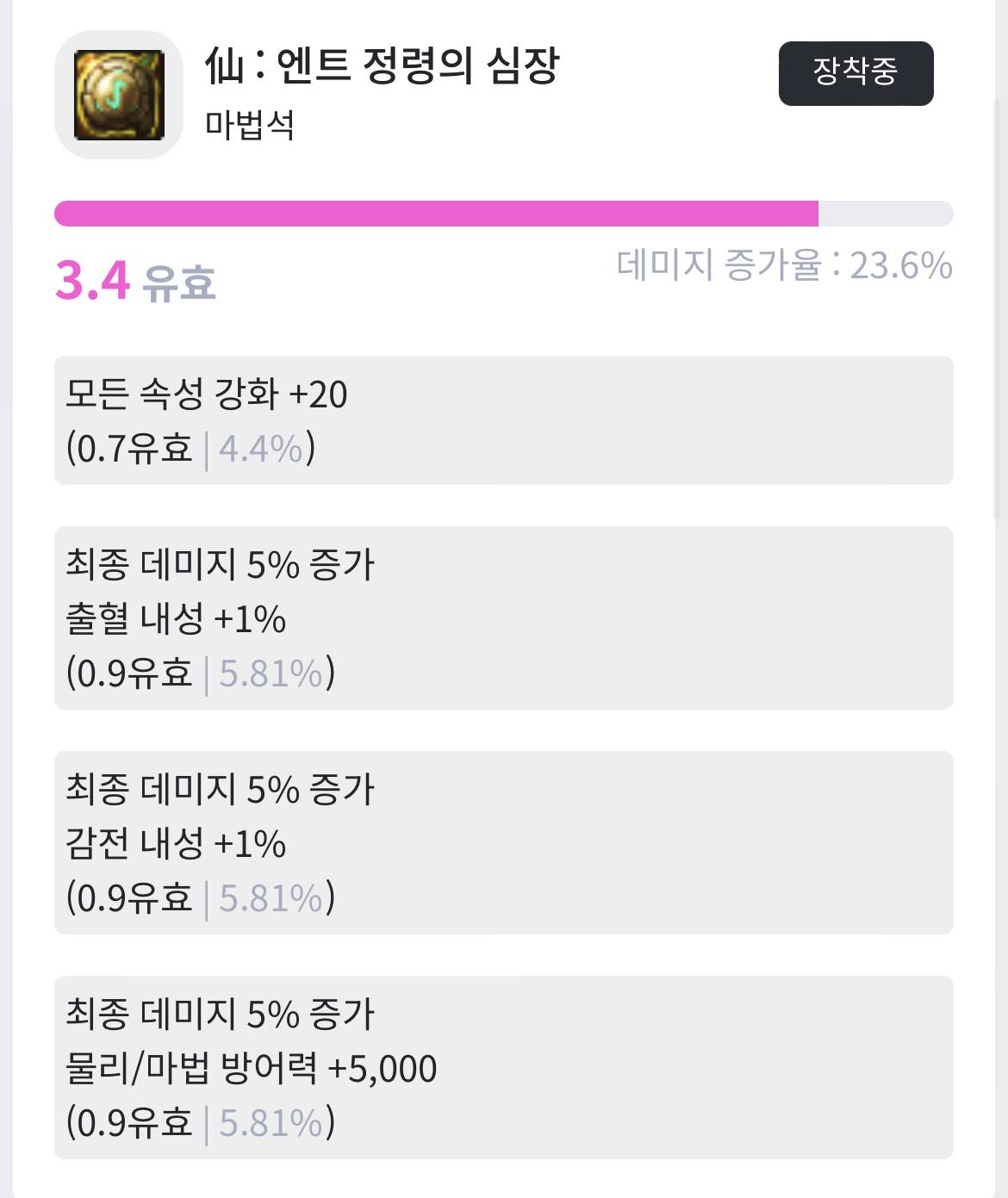This screenshot has height=1198, width=1008.
Task: Click the gray unfilled end of progress bar
Action: click(x=885, y=214)
